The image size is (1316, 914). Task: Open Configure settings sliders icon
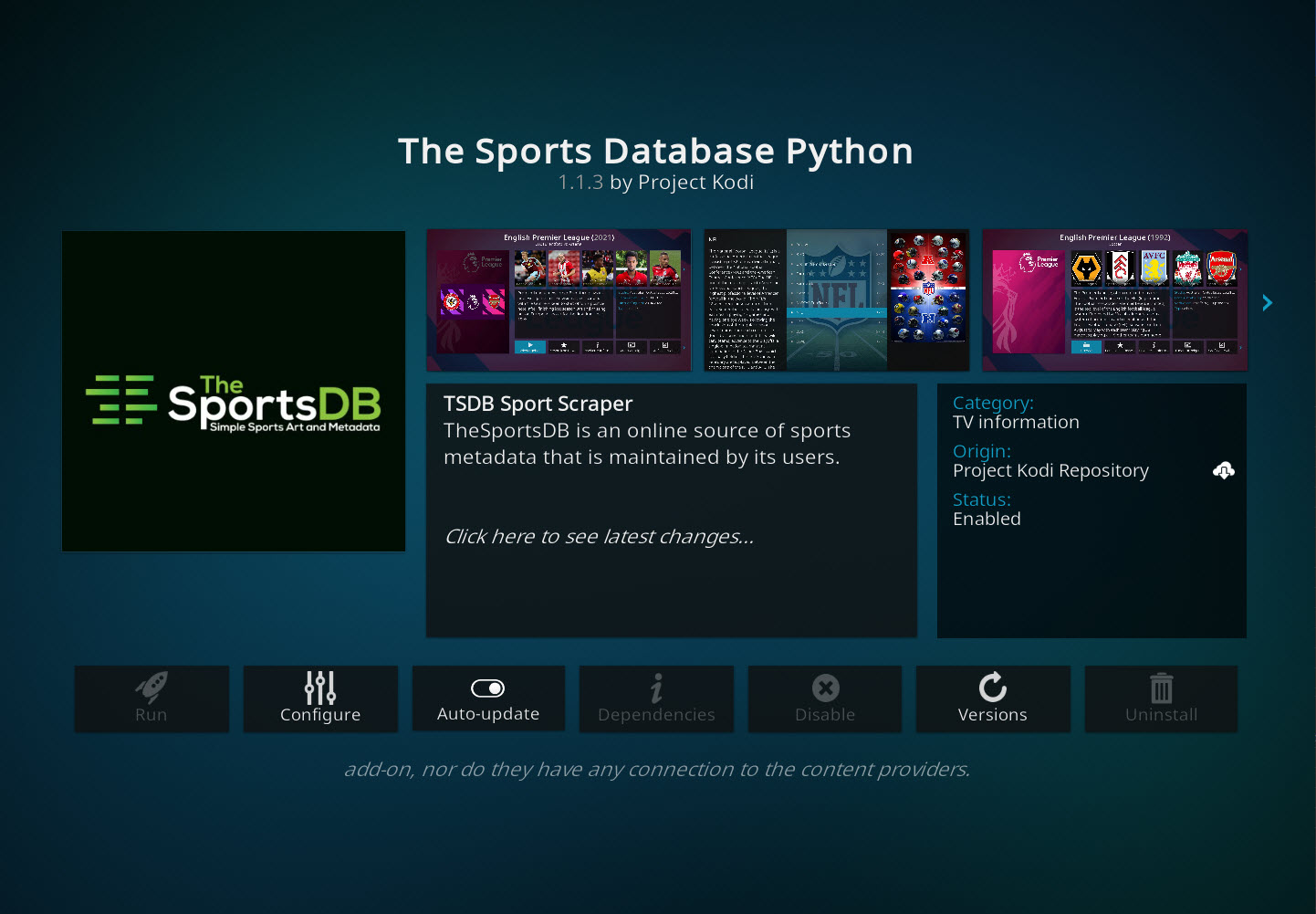[320, 688]
